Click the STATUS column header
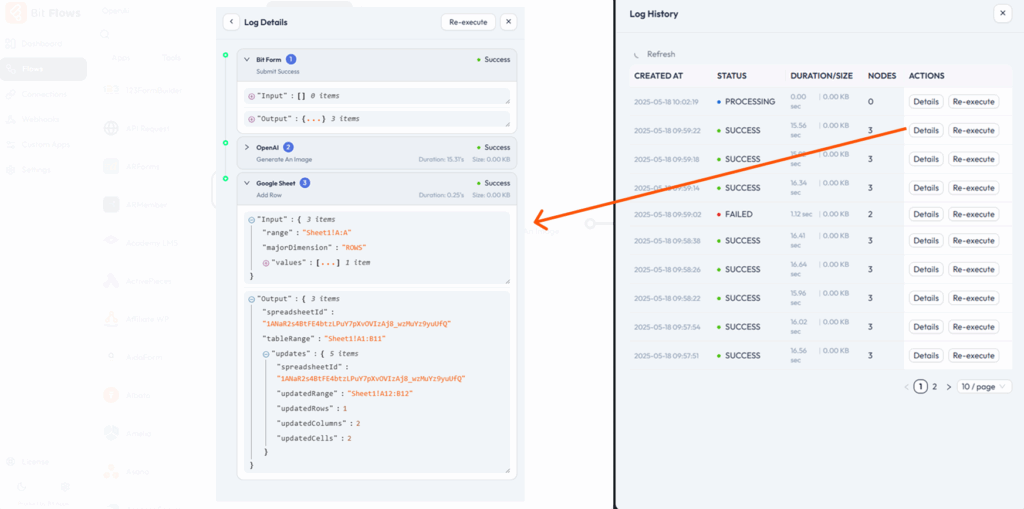The image size is (1024, 509). (x=731, y=76)
